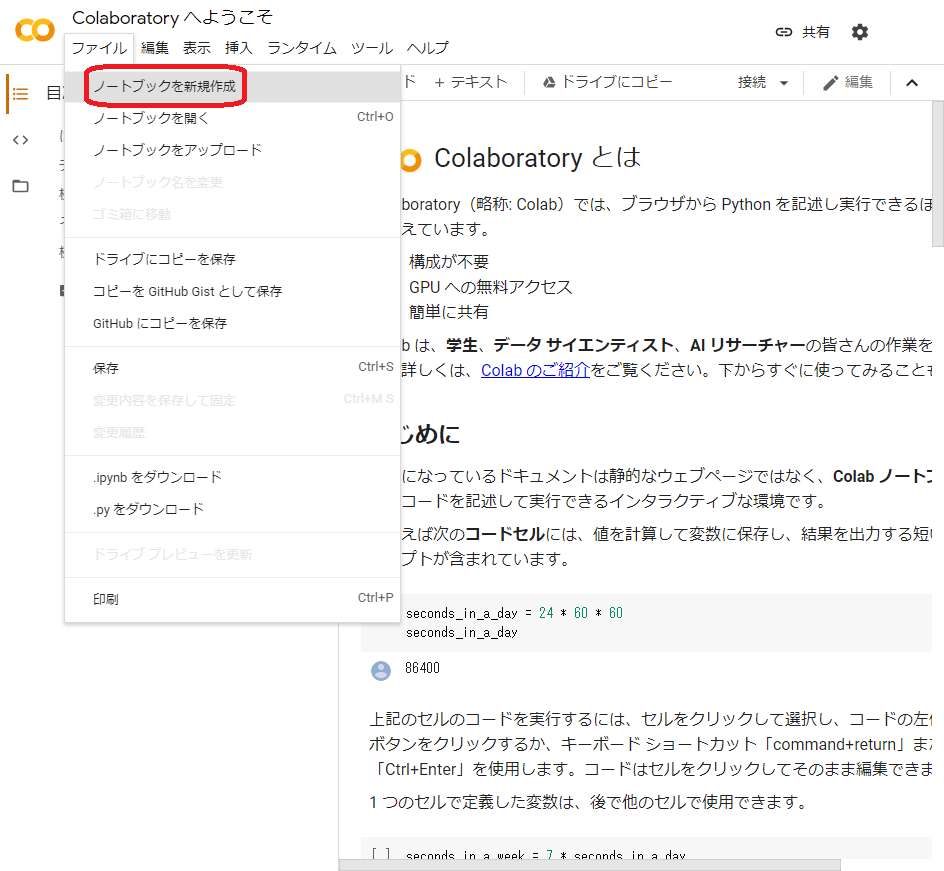The image size is (944, 871).
Task: Click the seconds_in_a_week code cell bracket
Action: (x=380, y=855)
